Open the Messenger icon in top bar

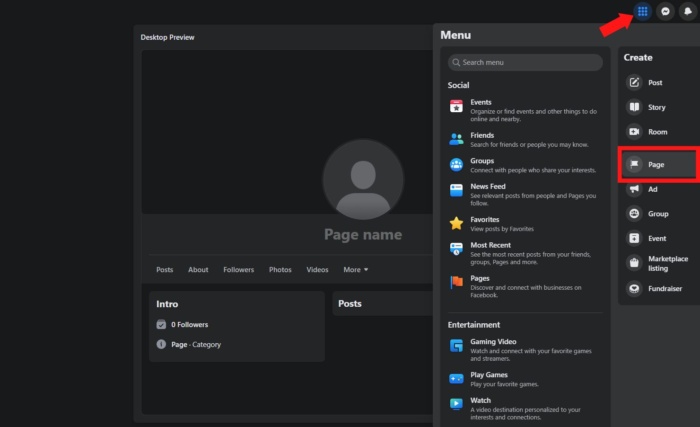tap(665, 11)
